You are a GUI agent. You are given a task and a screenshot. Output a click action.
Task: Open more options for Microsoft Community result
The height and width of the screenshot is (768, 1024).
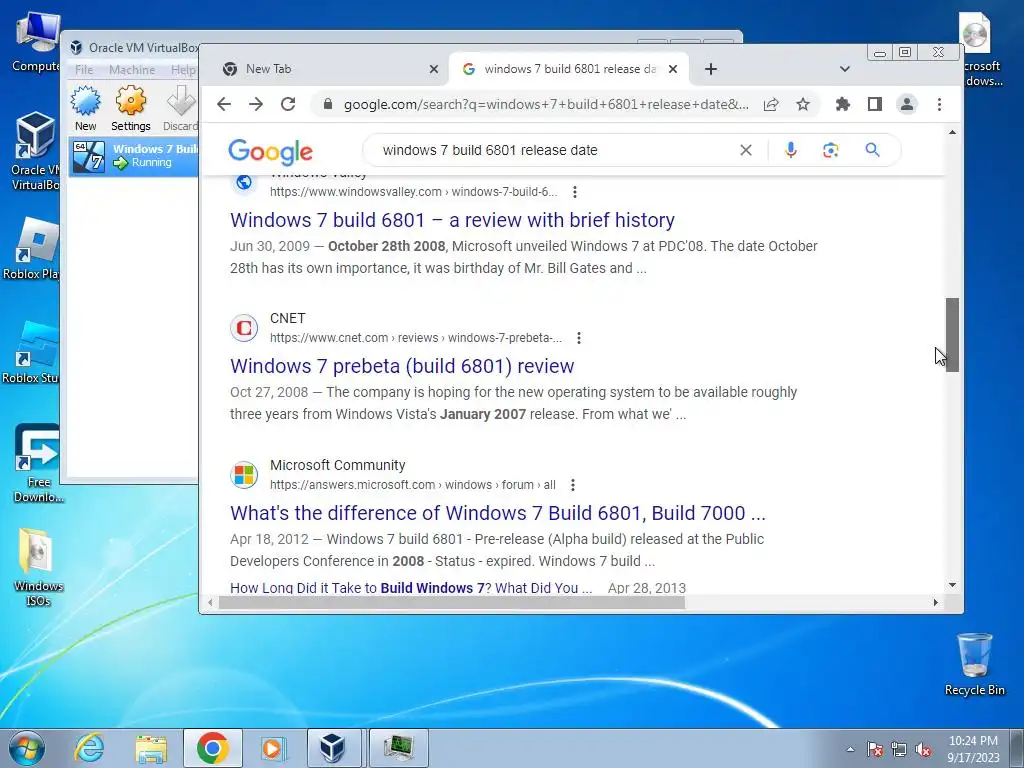(x=573, y=485)
